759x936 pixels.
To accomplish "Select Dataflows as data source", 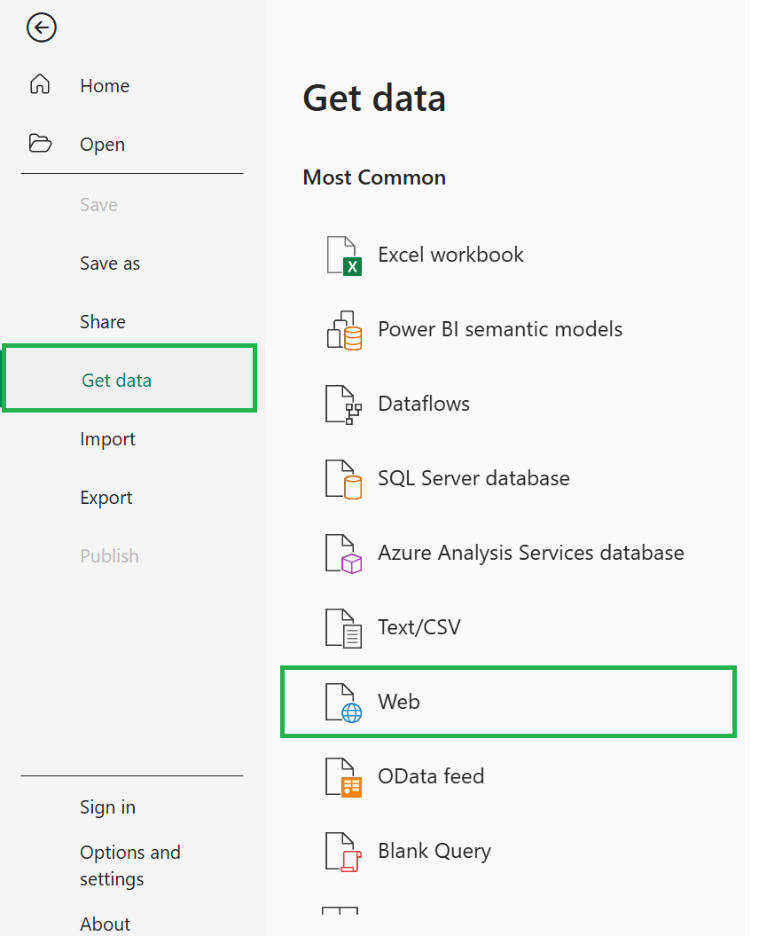I will pyautogui.click(x=424, y=404).
